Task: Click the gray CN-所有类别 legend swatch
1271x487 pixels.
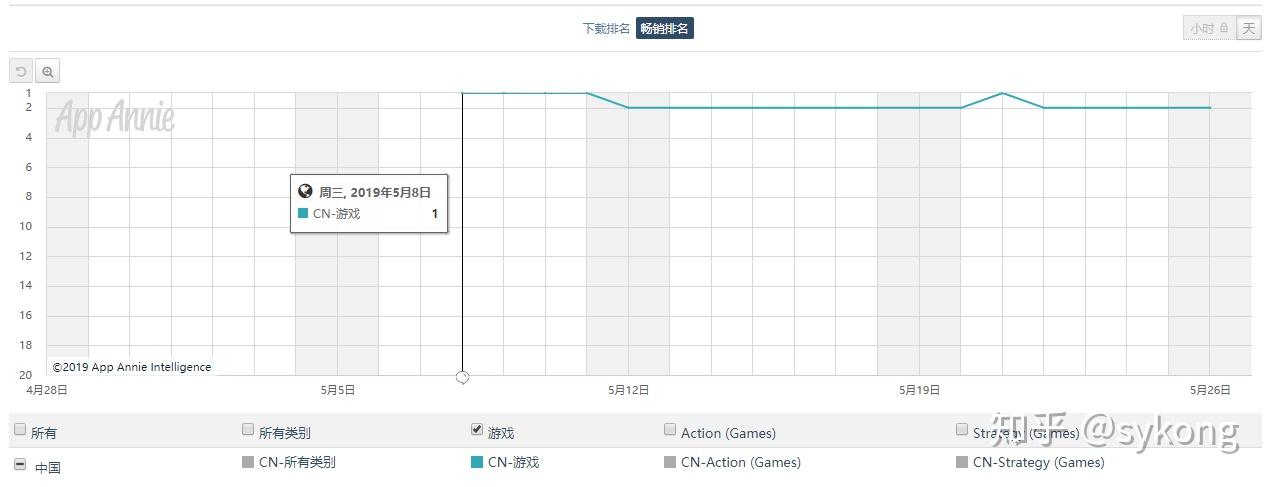Action: pyautogui.click(x=248, y=462)
